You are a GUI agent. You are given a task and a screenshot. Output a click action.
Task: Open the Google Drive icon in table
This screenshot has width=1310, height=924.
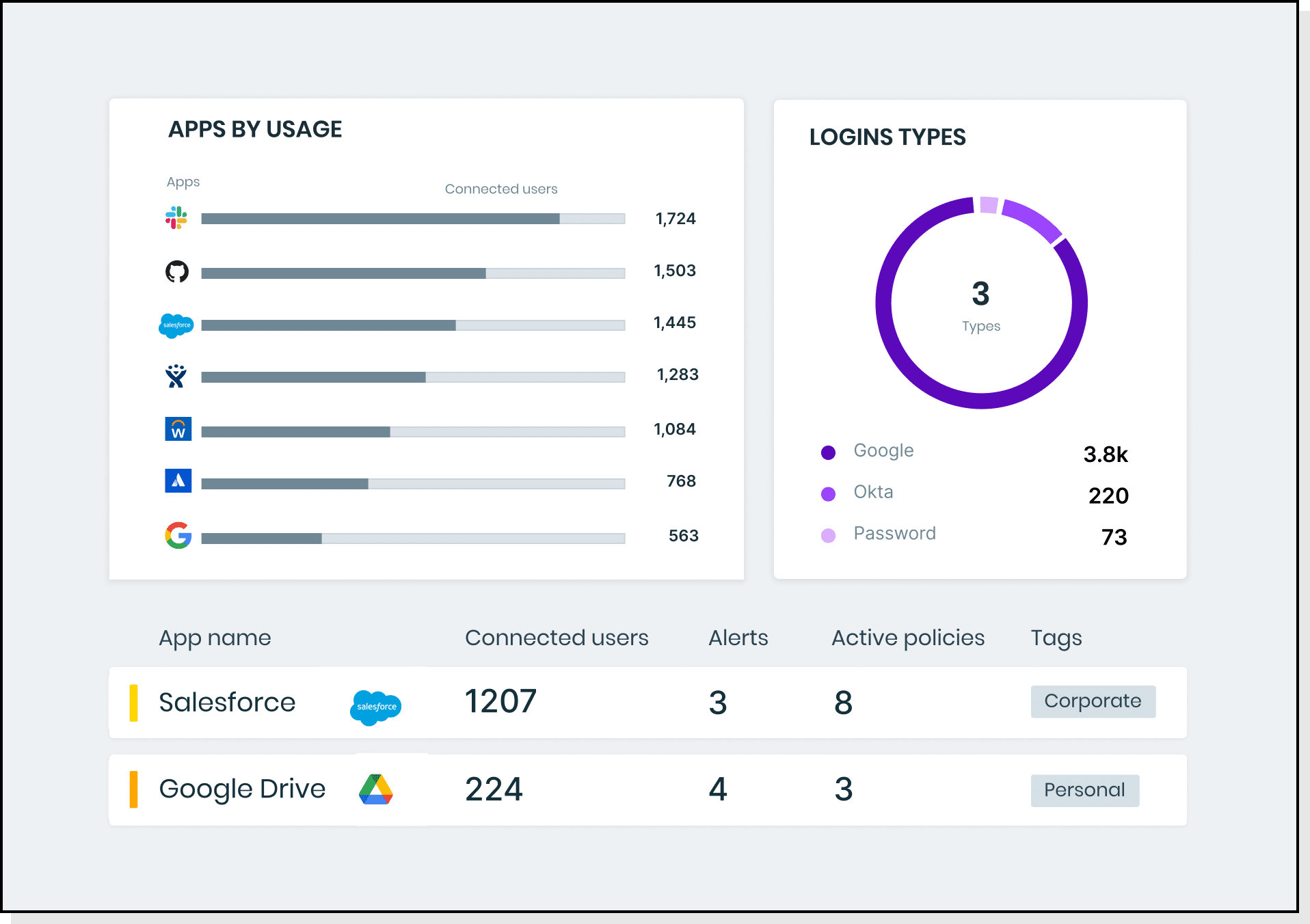pos(376,789)
